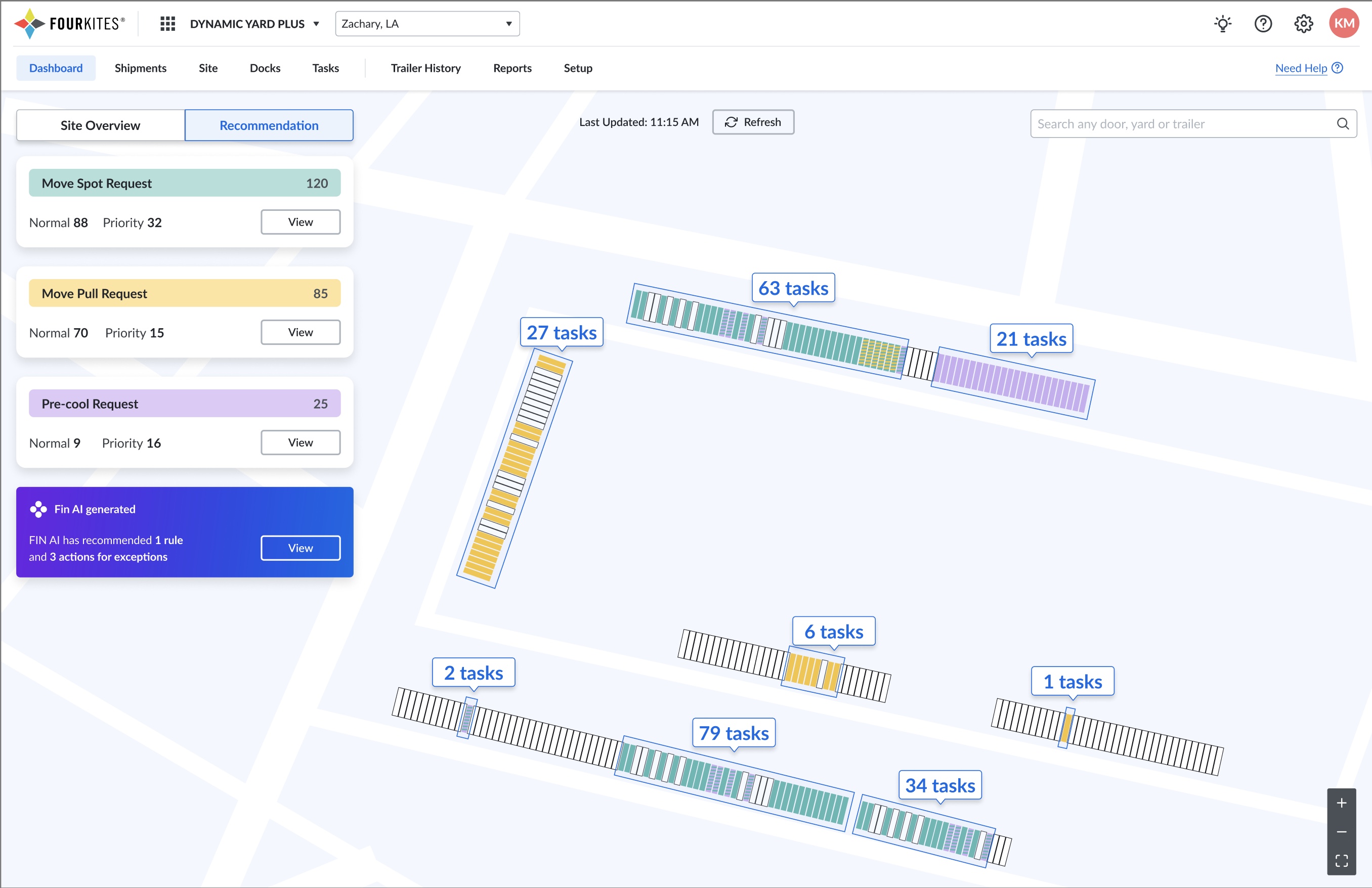
Task: Click the lightbulb ideas icon
Action: (x=1223, y=24)
